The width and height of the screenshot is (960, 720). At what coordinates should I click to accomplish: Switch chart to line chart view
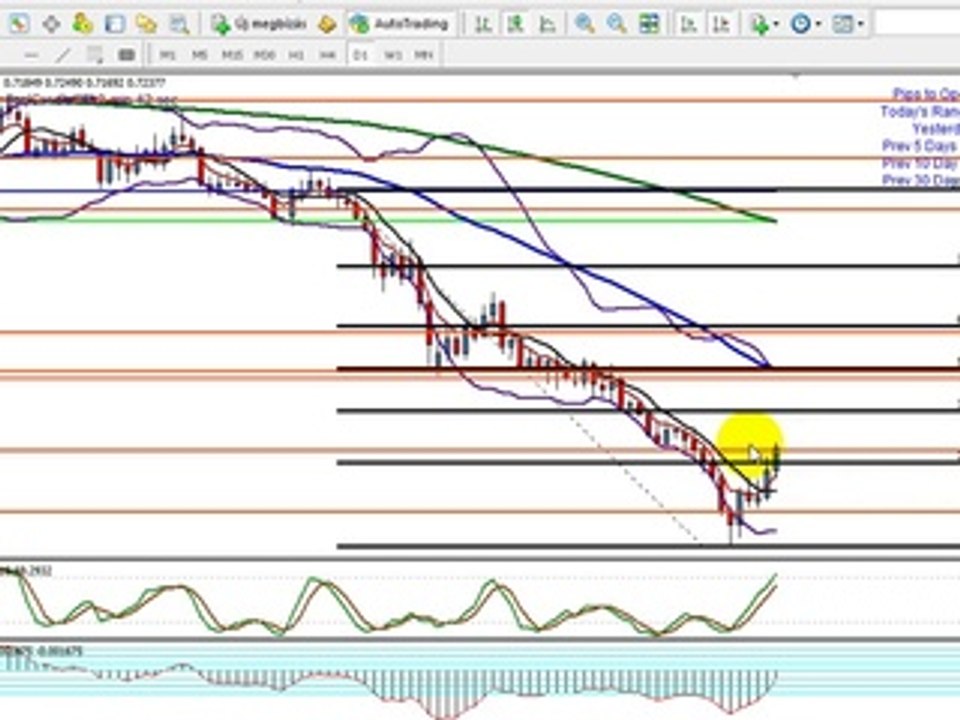pos(547,24)
